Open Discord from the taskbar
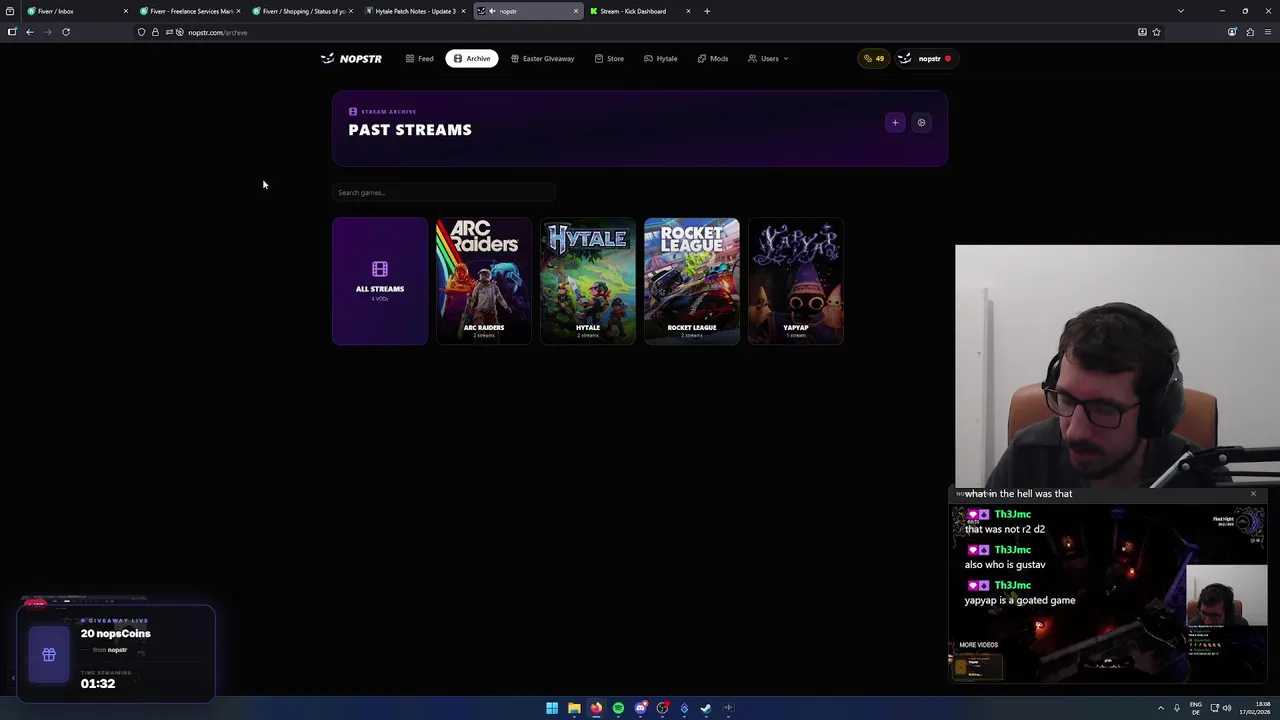This screenshot has height=720, width=1280. pos(640,708)
